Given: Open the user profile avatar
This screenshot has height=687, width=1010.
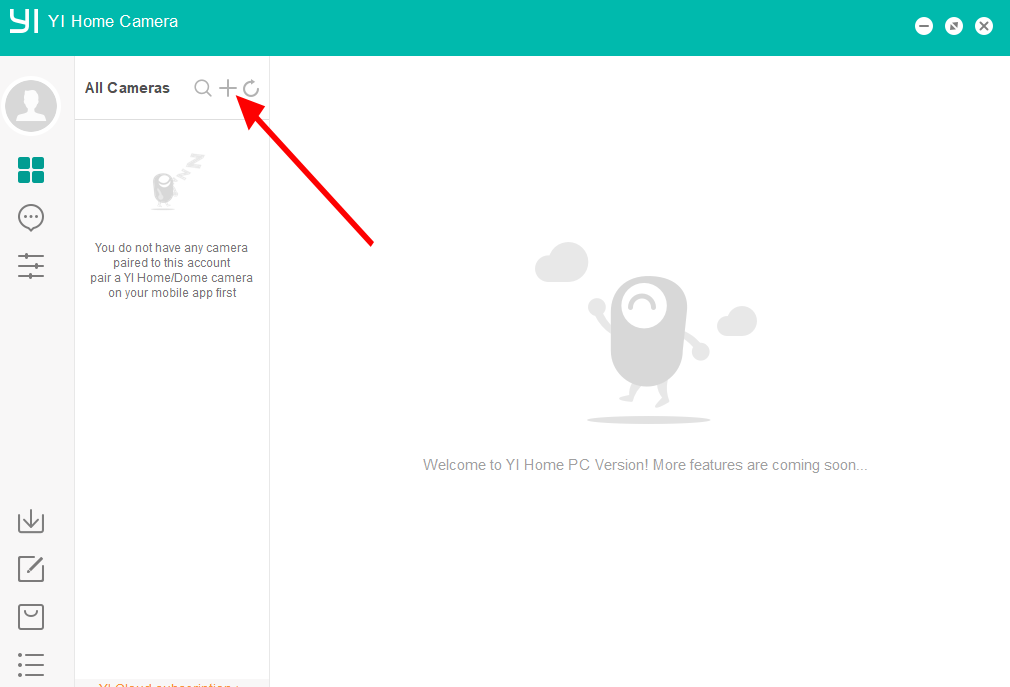Looking at the screenshot, I should tap(32, 104).
